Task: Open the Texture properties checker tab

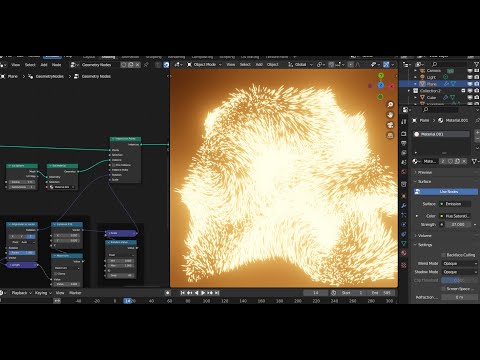Action: (x=404, y=265)
